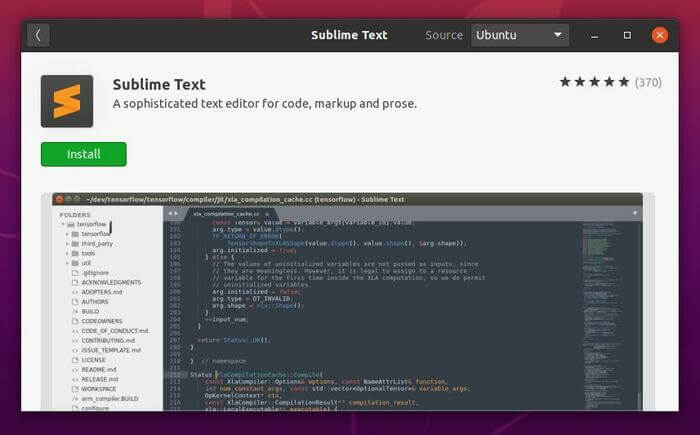This screenshot has height=435, width=700.
Task: Click the "Source" label in the header bar
Action: point(444,35)
